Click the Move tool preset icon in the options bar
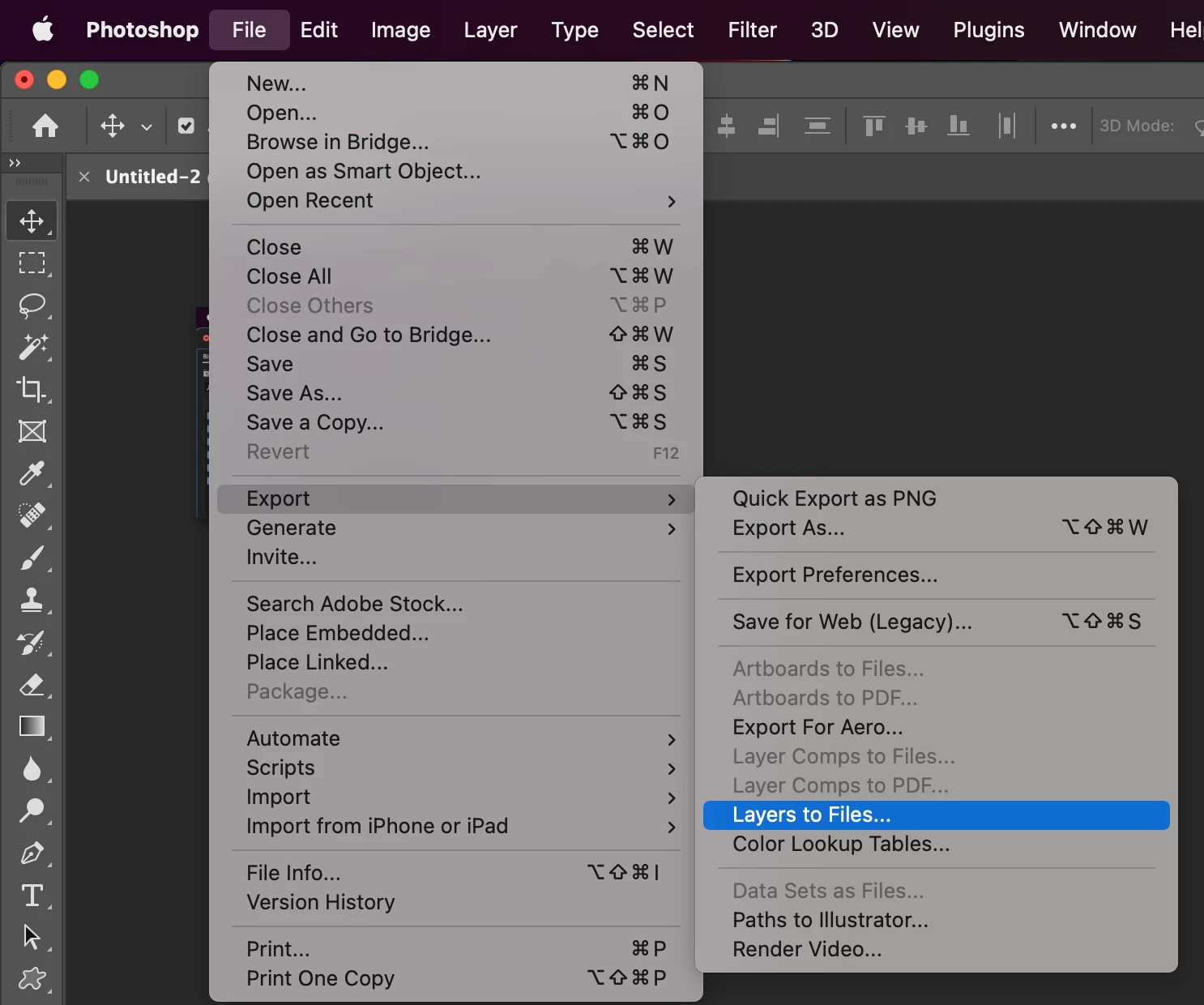 tap(113, 126)
